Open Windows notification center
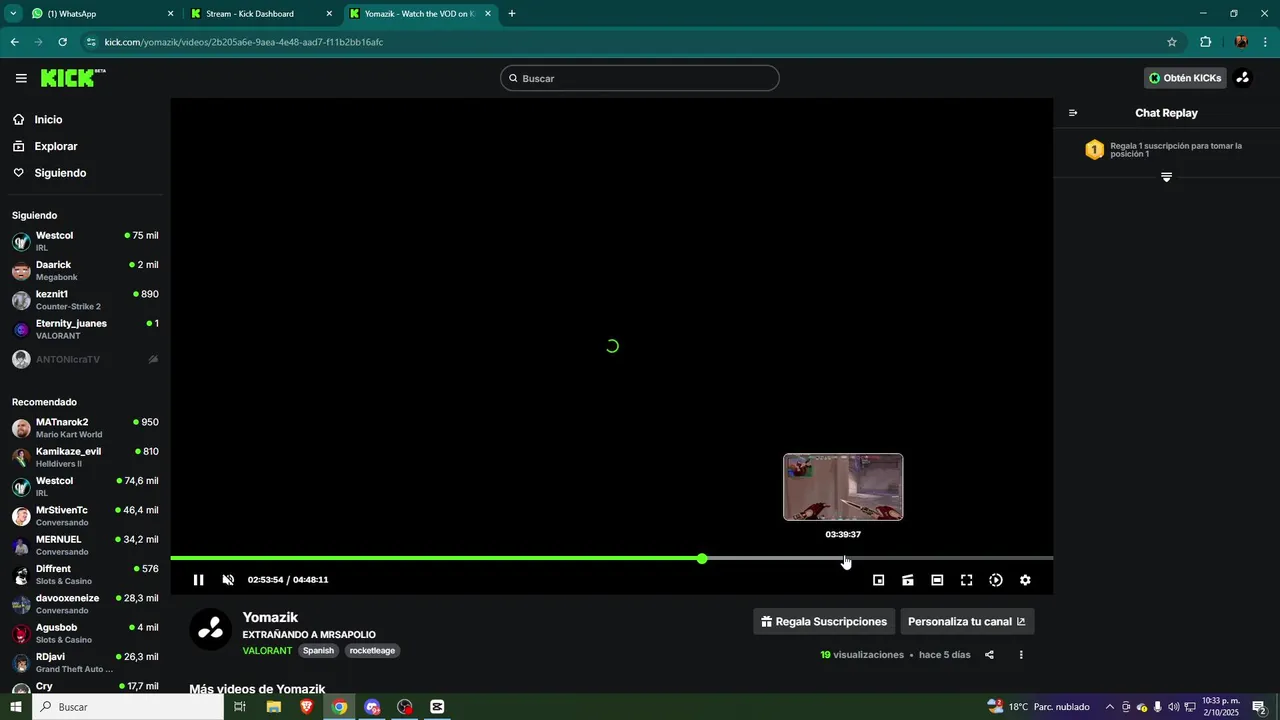 pos(1260,707)
